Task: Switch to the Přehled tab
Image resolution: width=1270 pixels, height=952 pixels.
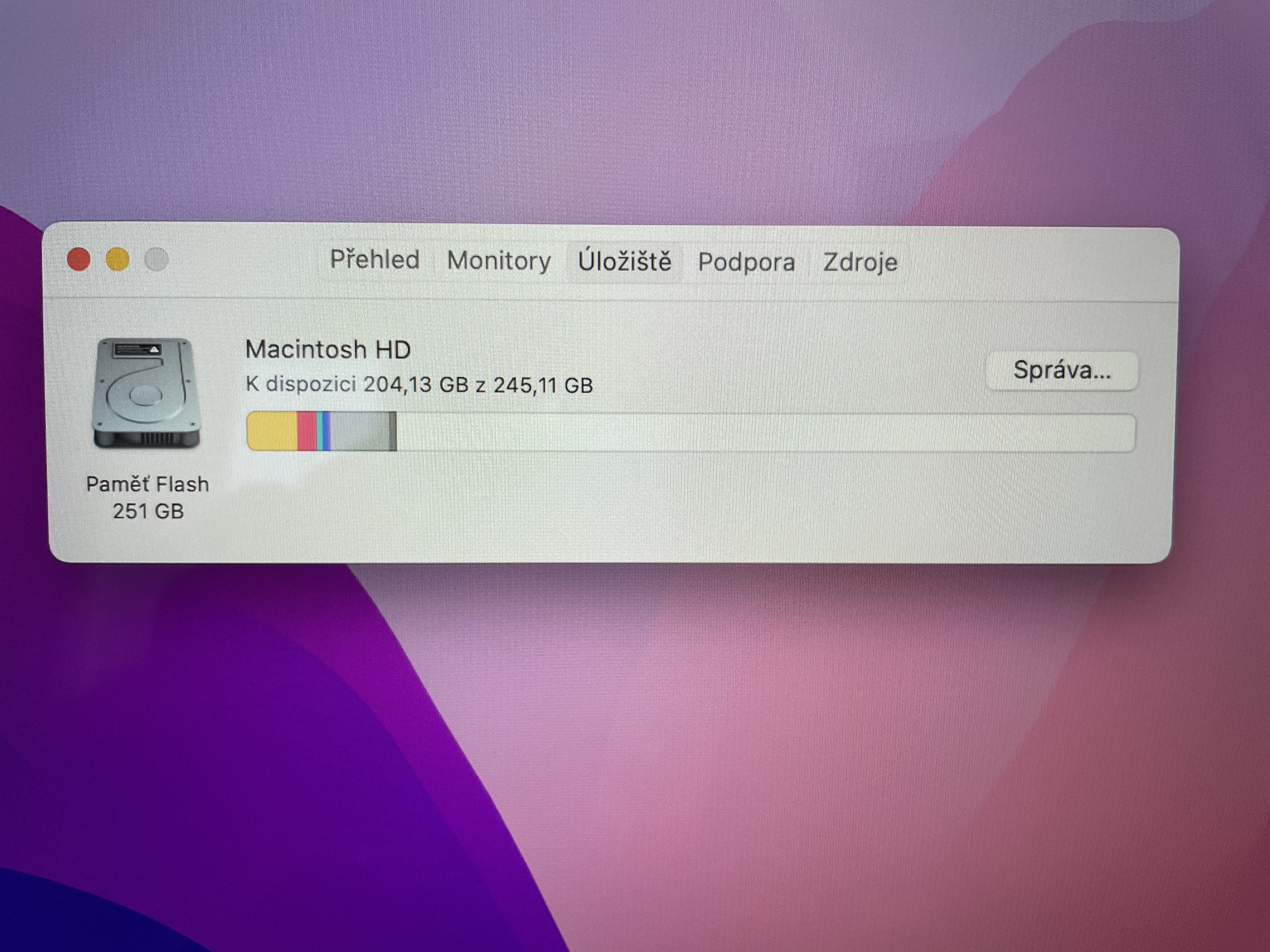Action: [x=374, y=260]
